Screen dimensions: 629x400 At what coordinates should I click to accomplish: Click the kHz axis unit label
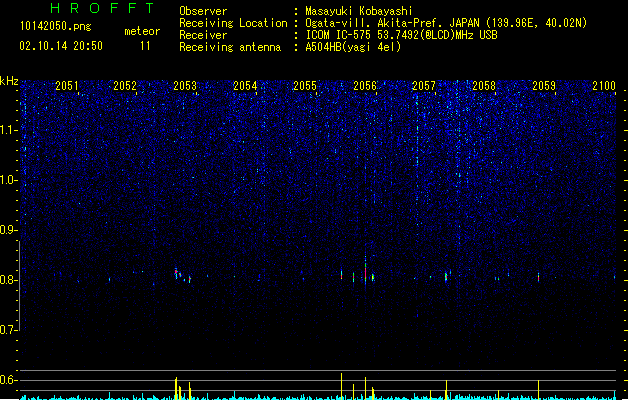[x=9, y=81]
